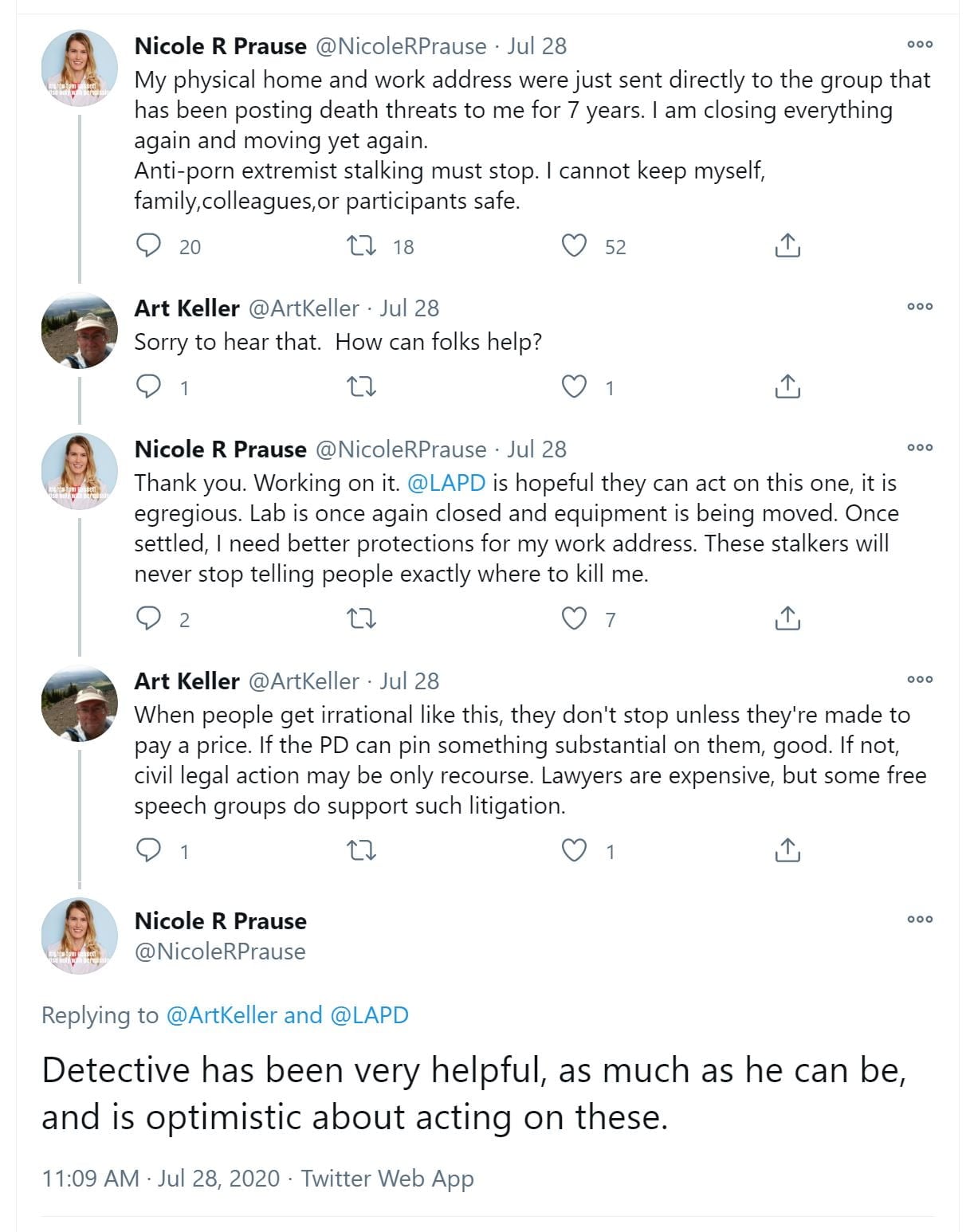Share Art Keller's civil legal action tweet
Viewport: 970px width, 1232px height.
point(787,850)
